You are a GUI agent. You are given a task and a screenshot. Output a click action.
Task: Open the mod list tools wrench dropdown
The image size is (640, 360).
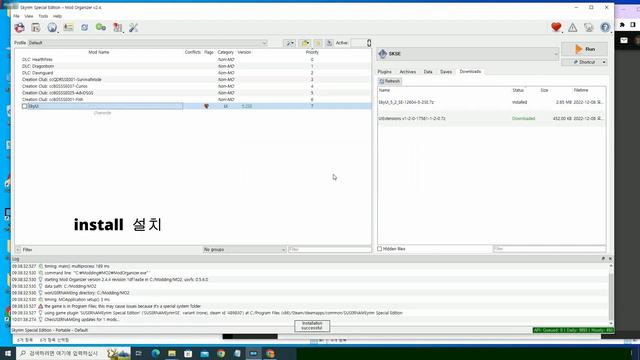(x=290, y=43)
